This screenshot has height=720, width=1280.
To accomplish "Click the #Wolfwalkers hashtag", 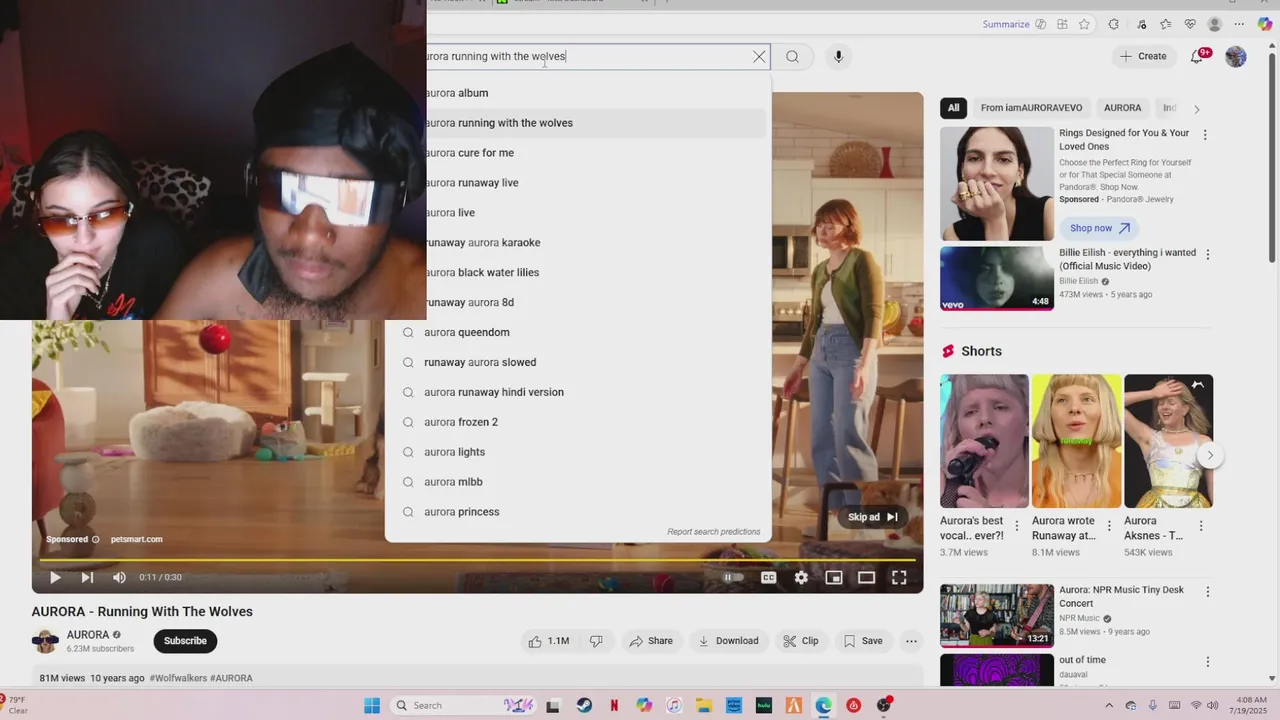I will (x=178, y=678).
